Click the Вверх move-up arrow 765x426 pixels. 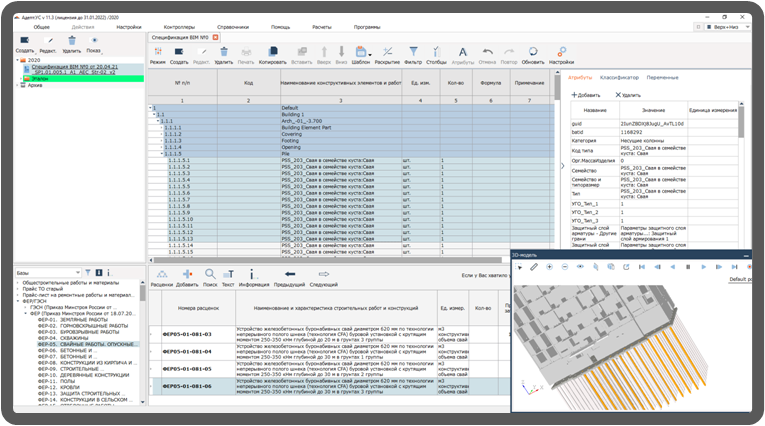[324, 51]
